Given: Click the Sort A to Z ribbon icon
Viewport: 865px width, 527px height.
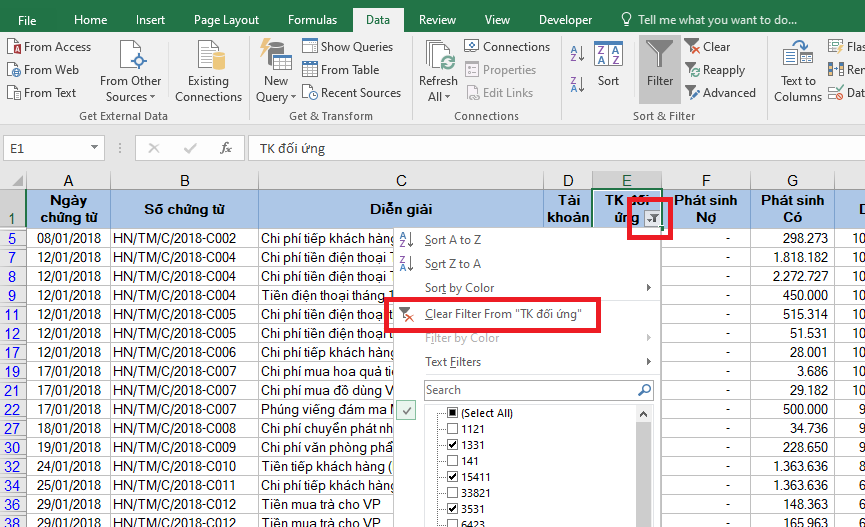Looking at the screenshot, I should (x=579, y=54).
